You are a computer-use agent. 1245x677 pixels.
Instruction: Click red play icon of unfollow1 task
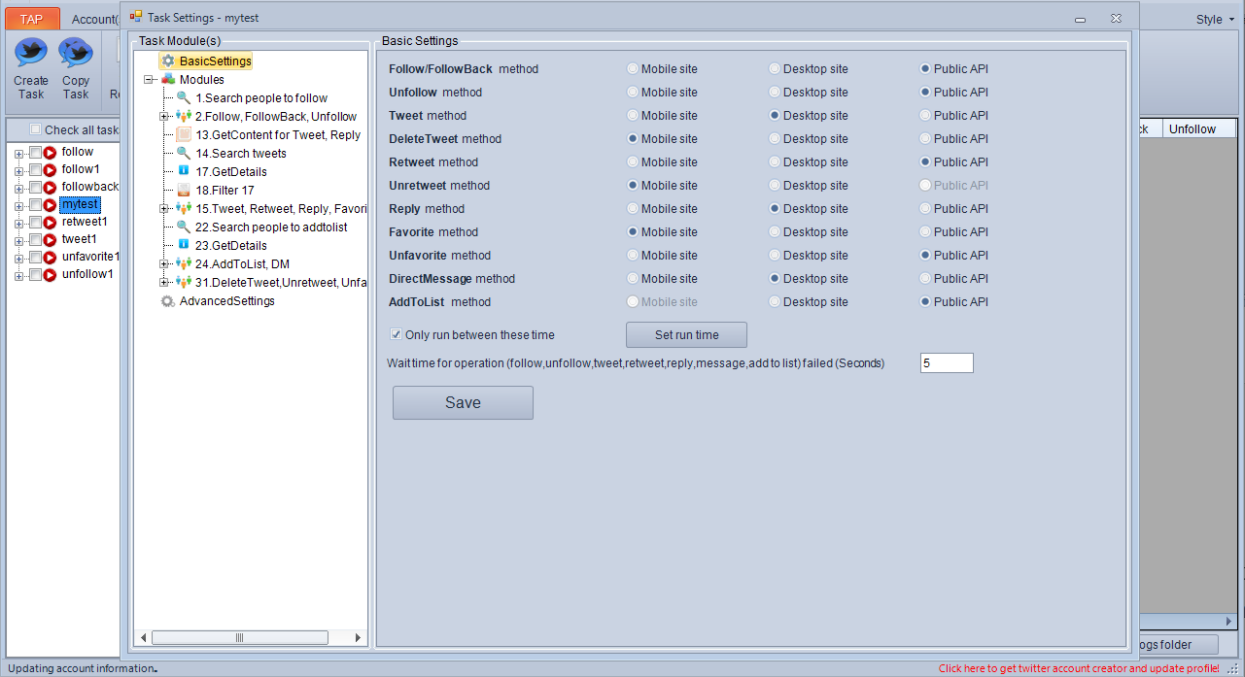point(50,275)
